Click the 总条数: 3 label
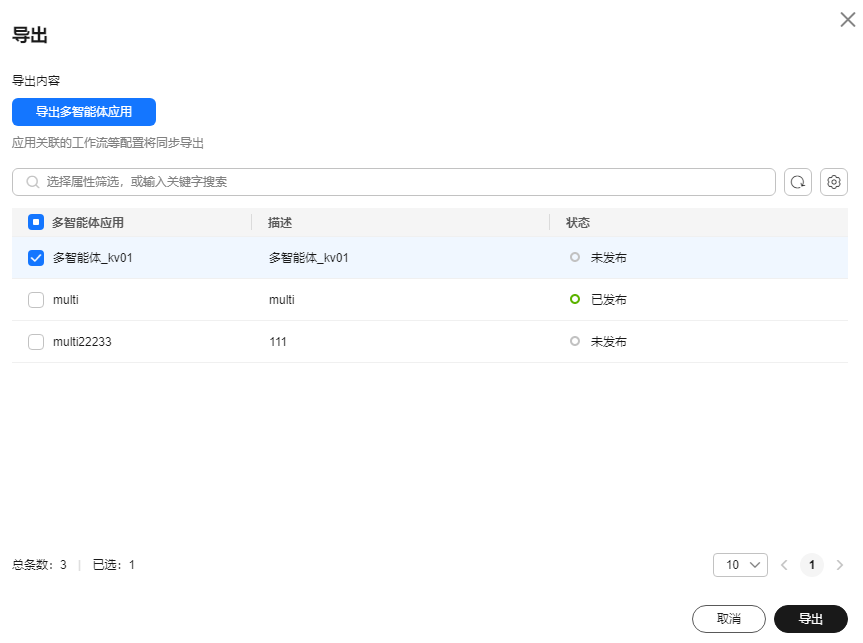The height and width of the screenshot is (643, 863). click(39, 565)
